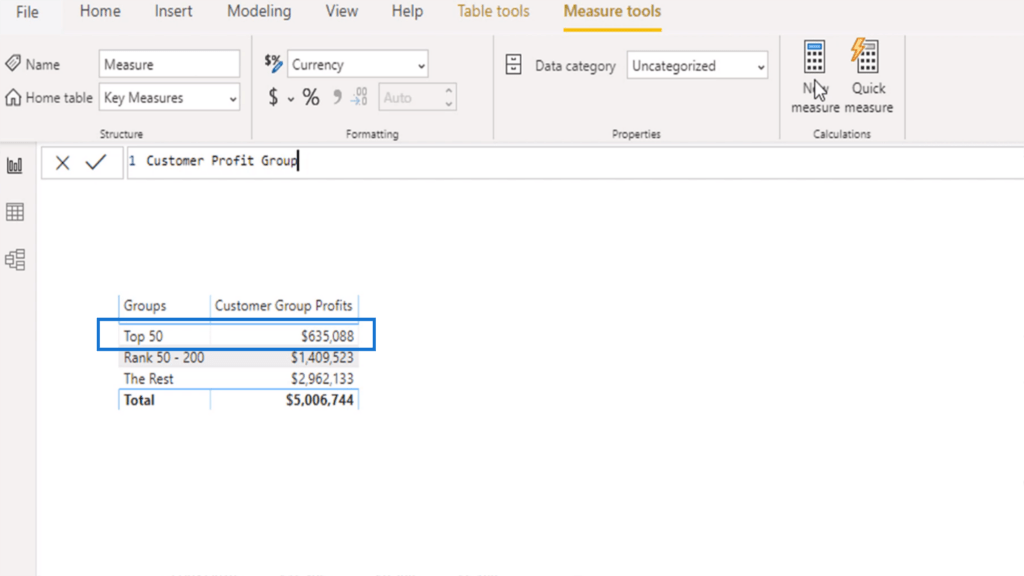Image resolution: width=1024 pixels, height=576 pixels.
Task: Select the Rank 50 - 200 row label
Action: 164,358
